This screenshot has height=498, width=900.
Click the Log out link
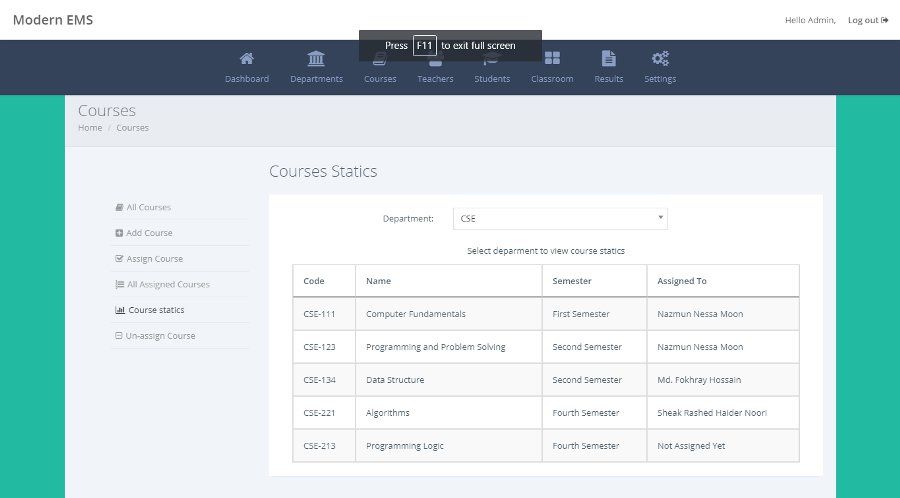coord(867,20)
